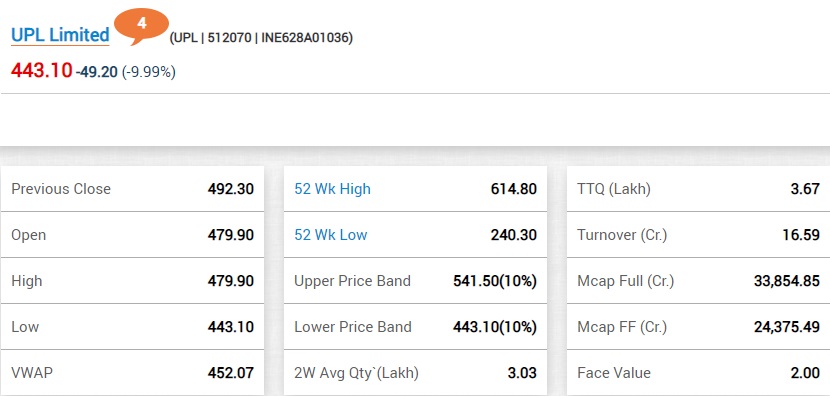Image resolution: width=830 pixels, height=396 pixels.
Task: Select the Low row label
Action: [x=25, y=327]
